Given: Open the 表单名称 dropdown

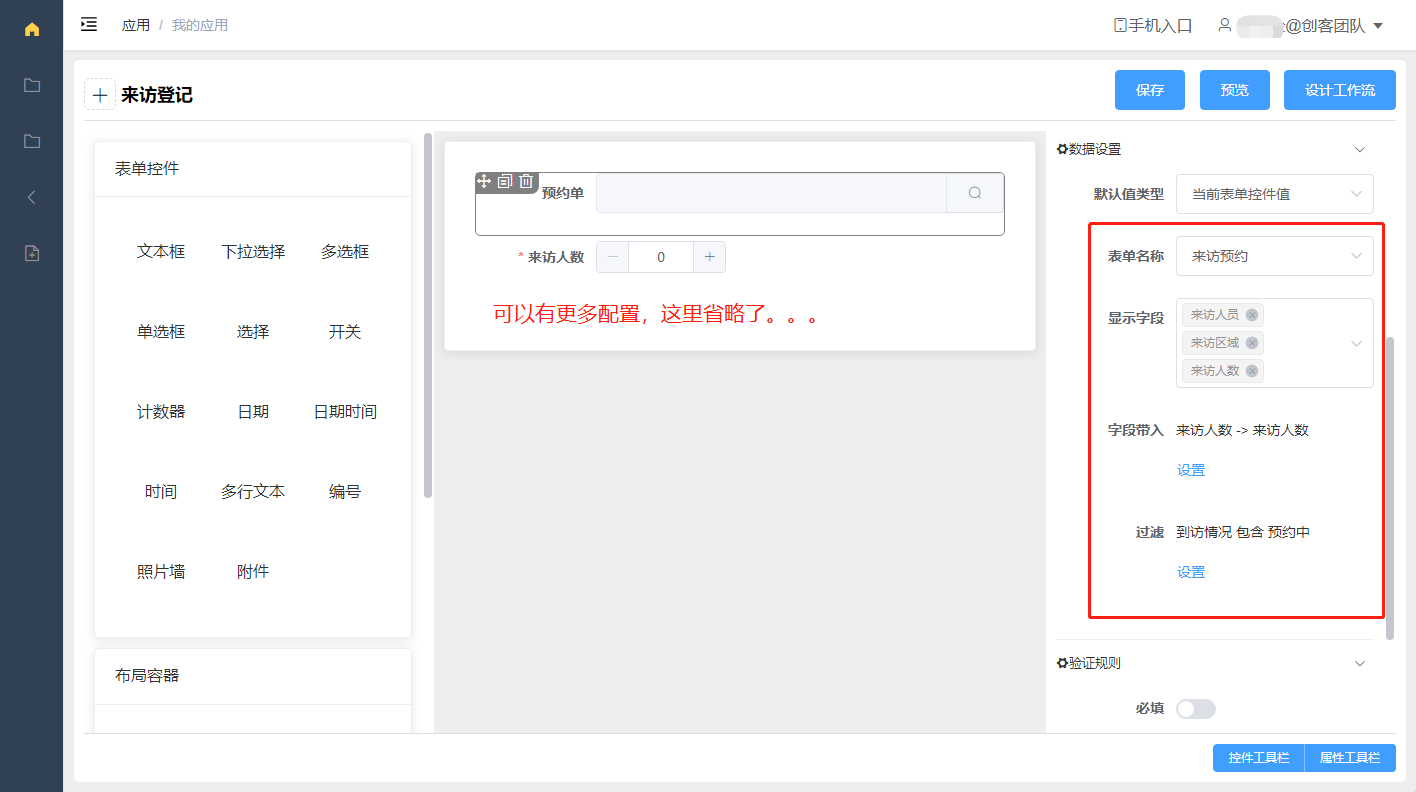Looking at the screenshot, I should click(1275, 256).
